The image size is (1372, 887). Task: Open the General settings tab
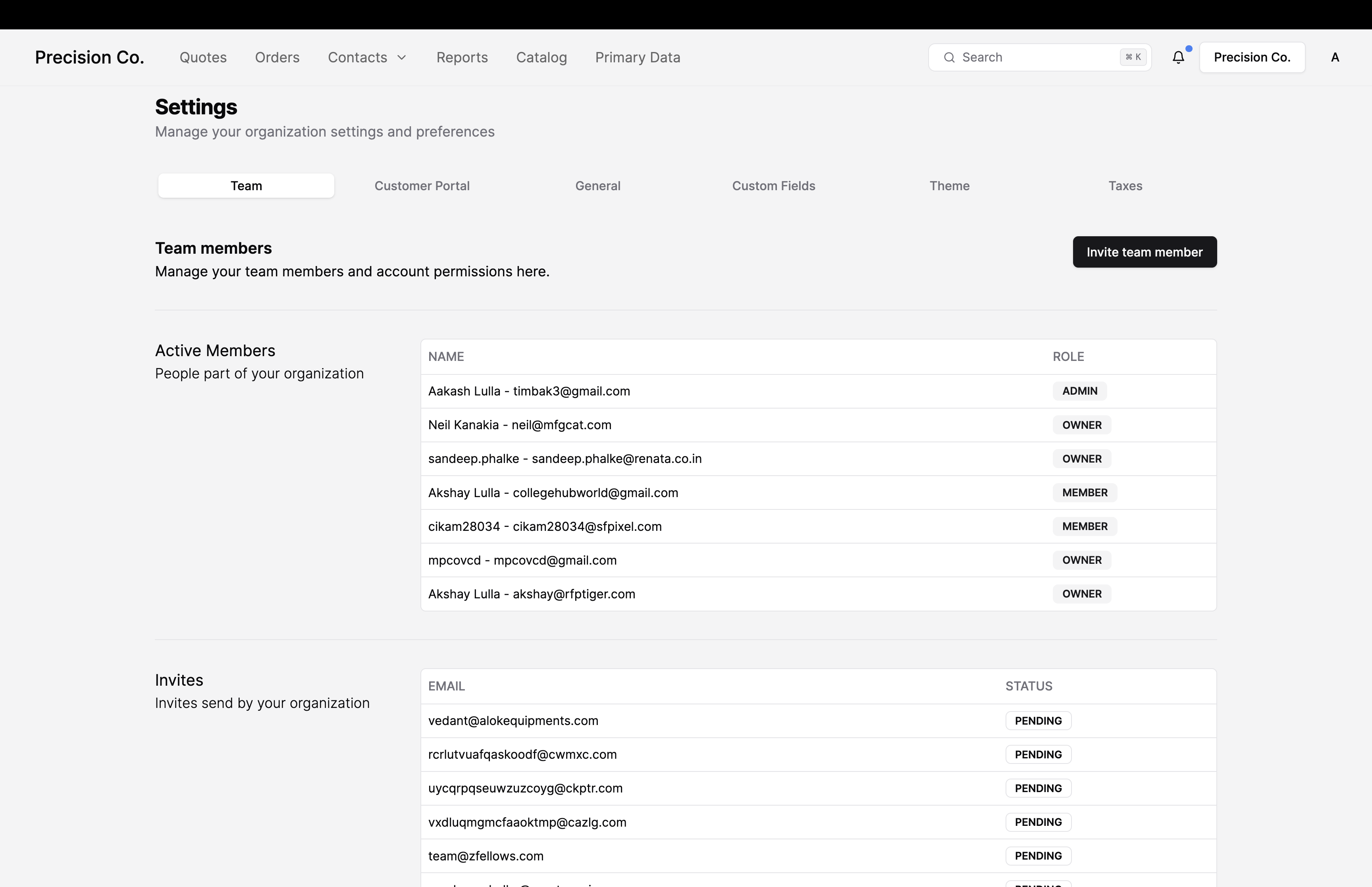pyautogui.click(x=597, y=186)
